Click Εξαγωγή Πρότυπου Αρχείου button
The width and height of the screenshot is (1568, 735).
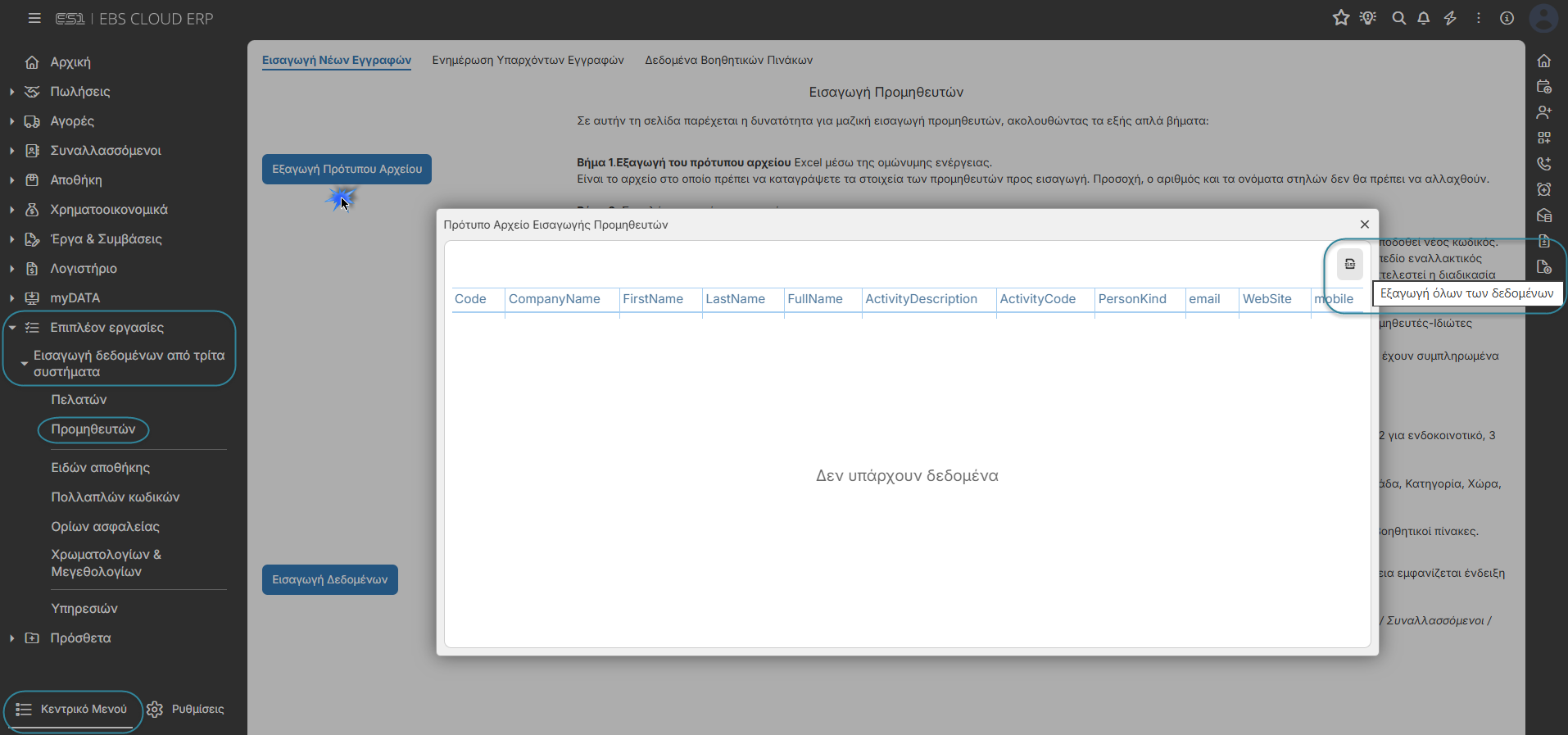[347, 170]
